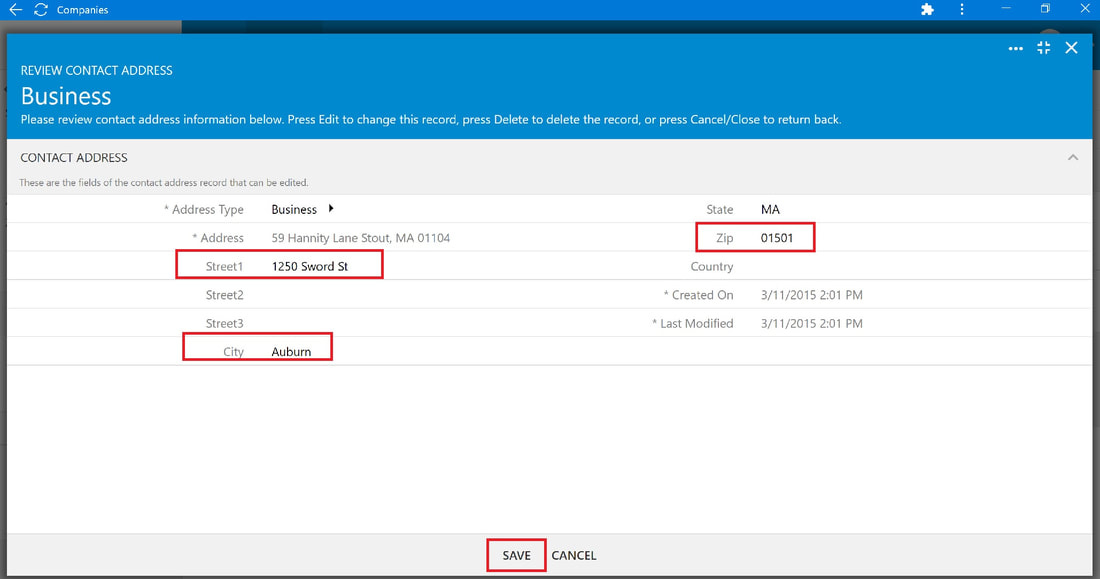Shrink the dialog with the collapse icon

click(1044, 48)
